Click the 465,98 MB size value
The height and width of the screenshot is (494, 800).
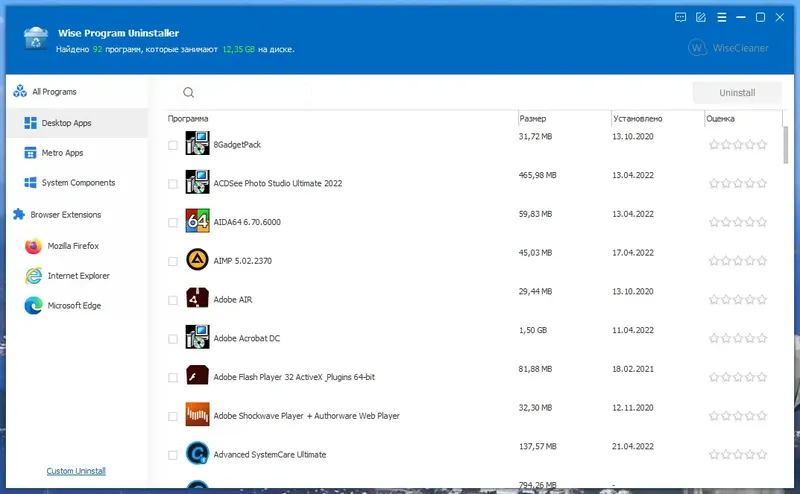coord(537,175)
